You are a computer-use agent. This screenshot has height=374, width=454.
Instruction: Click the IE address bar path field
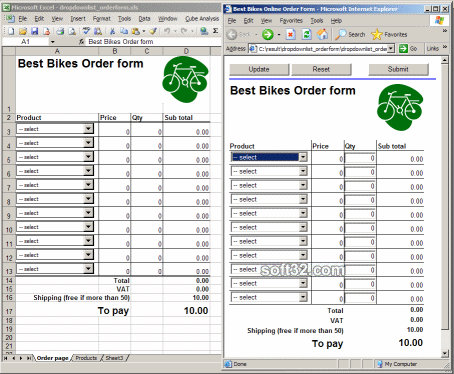(322, 49)
